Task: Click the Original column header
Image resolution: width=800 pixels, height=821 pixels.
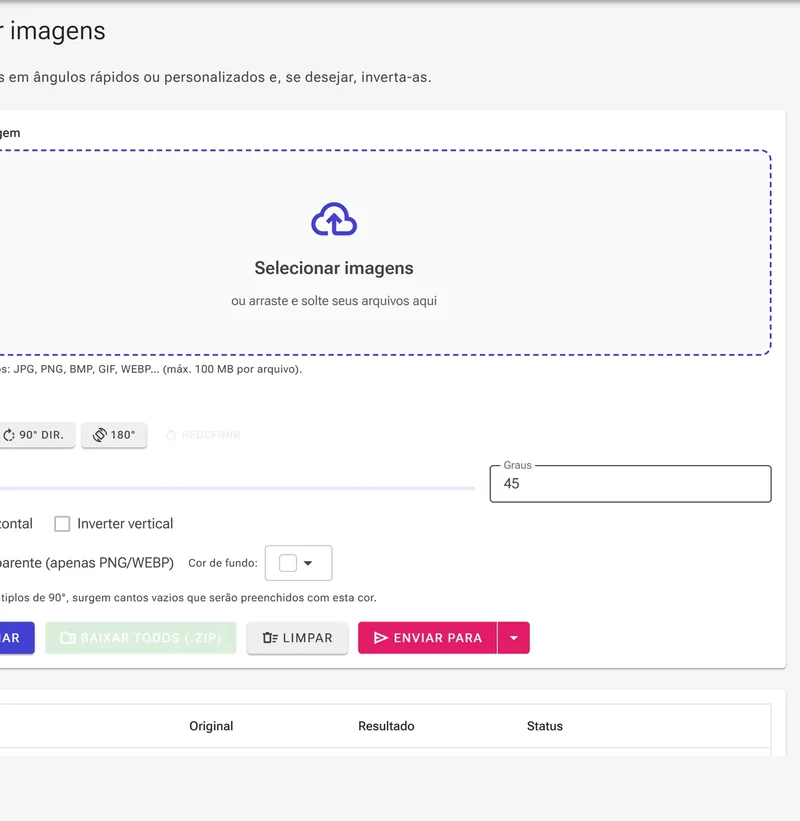Action: pyautogui.click(x=212, y=726)
